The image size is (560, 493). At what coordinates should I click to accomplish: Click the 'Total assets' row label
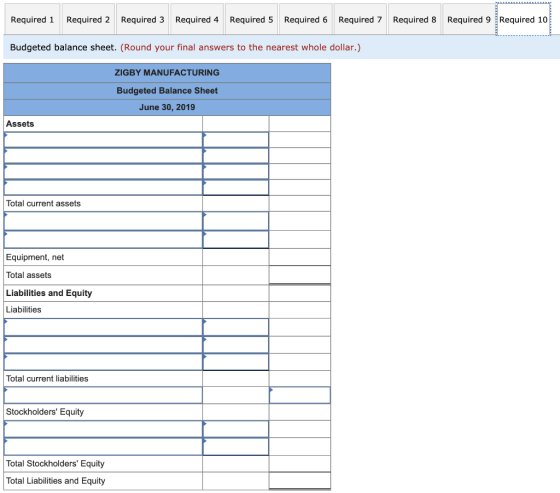point(29,275)
